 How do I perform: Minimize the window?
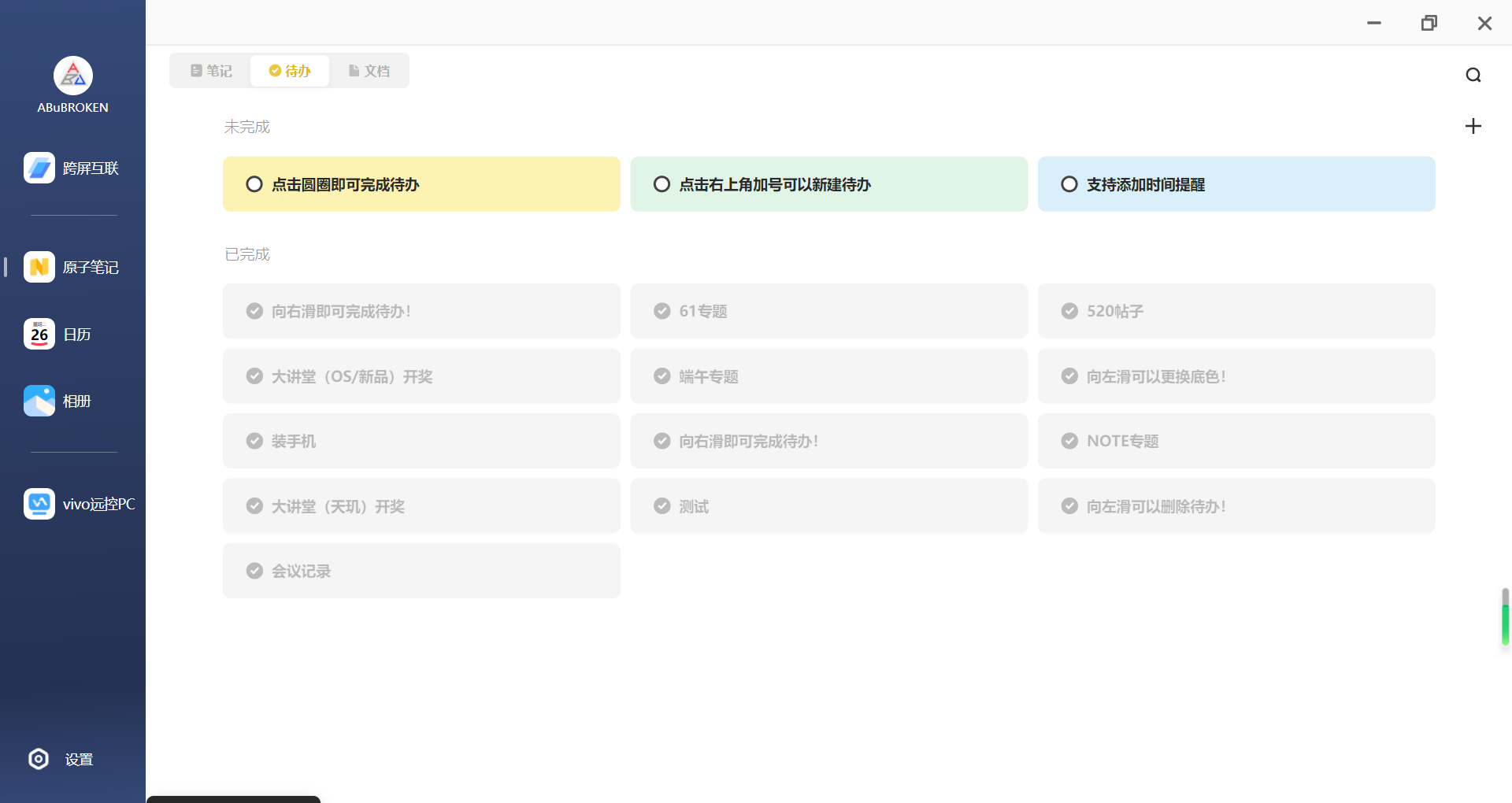(1374, 23)
